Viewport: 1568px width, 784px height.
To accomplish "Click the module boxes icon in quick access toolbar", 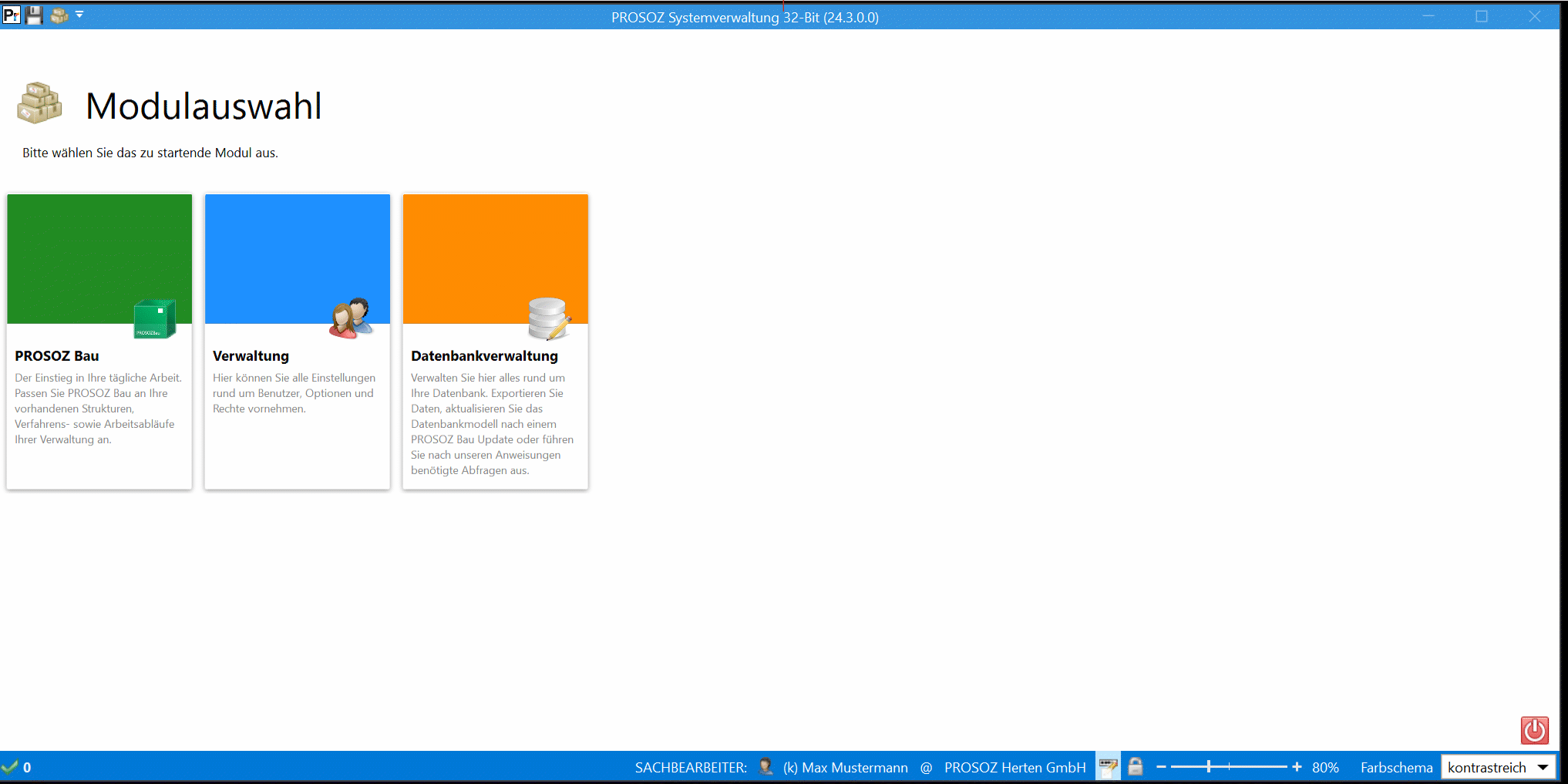I will (59, 15).
